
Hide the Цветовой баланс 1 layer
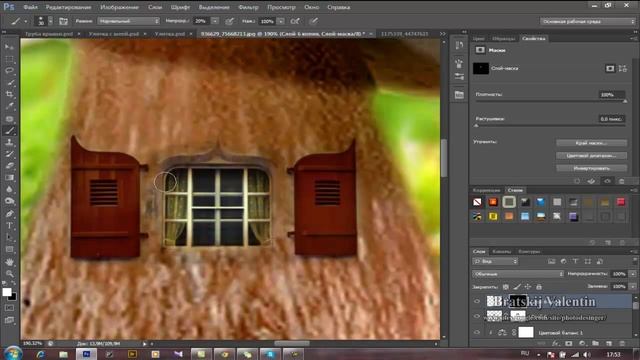pos(477,332)
